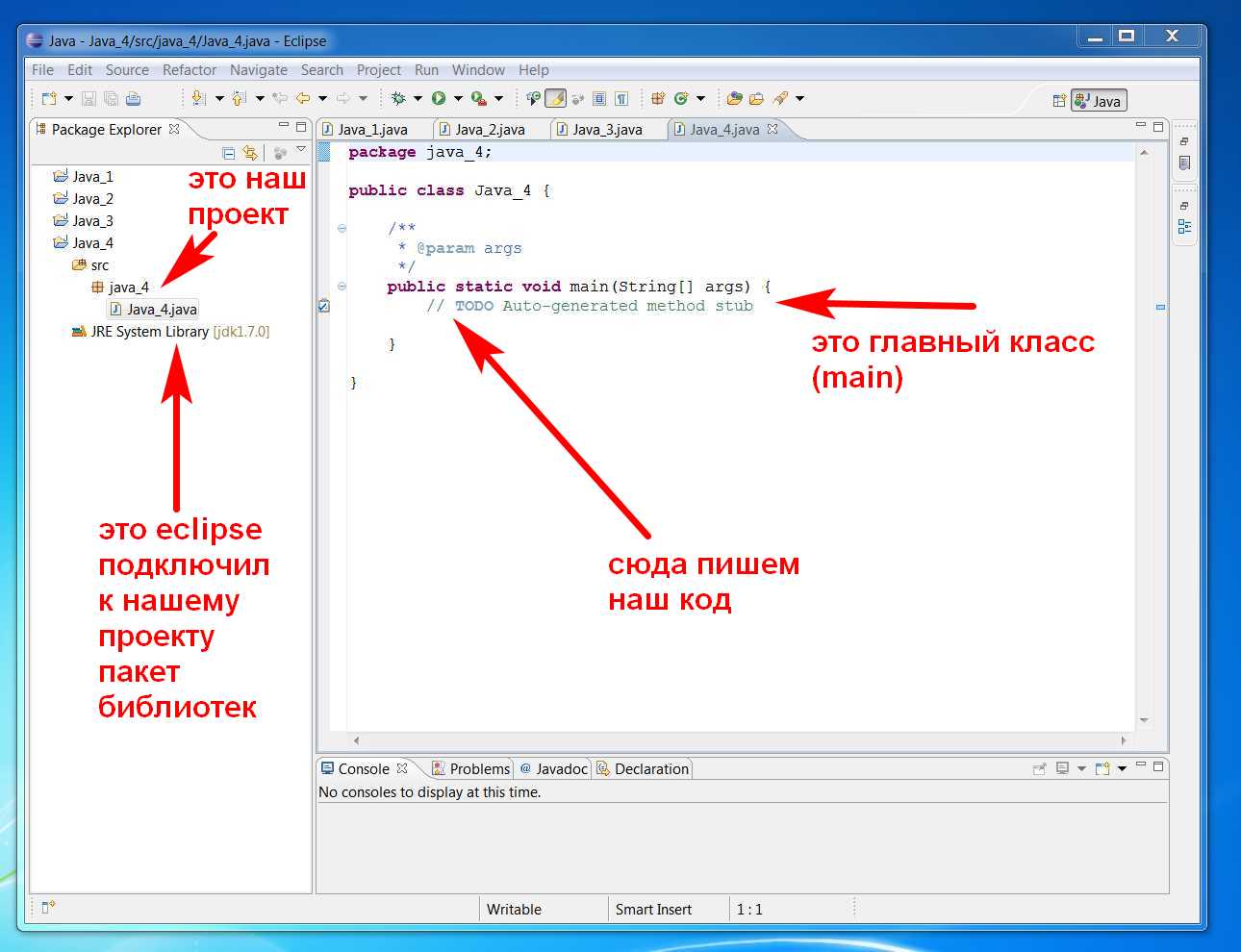This screenshot has width=1241, height=952.
Task: Open dropdown arrow next to Run button
Action: click(x=458, y=98)
